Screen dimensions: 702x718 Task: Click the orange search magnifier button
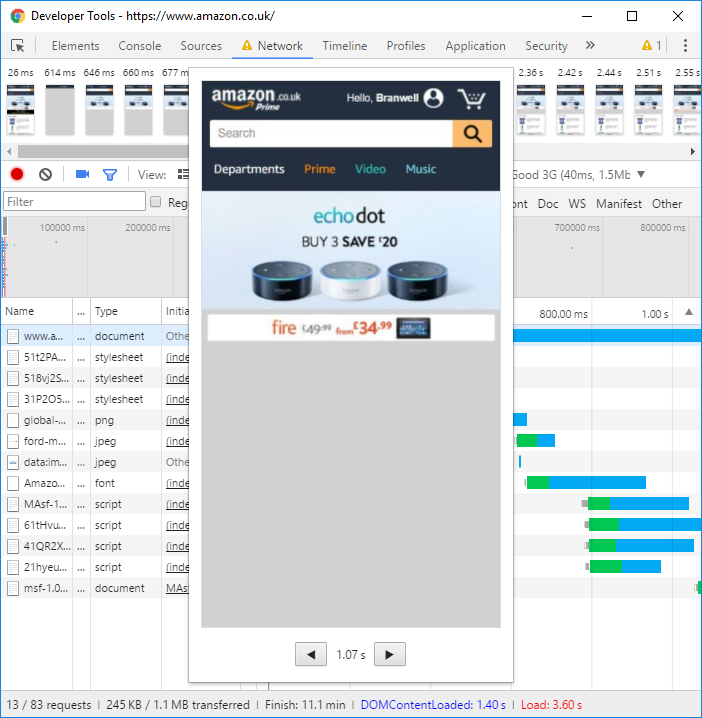coord(472,134)
